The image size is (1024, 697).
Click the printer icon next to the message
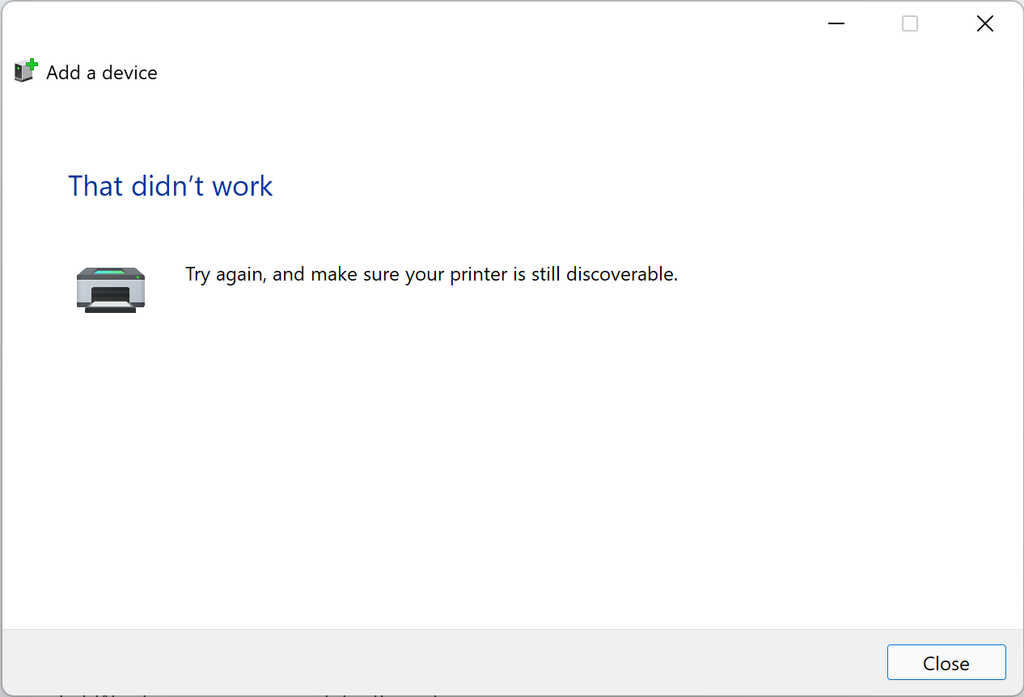pos(110,288)
